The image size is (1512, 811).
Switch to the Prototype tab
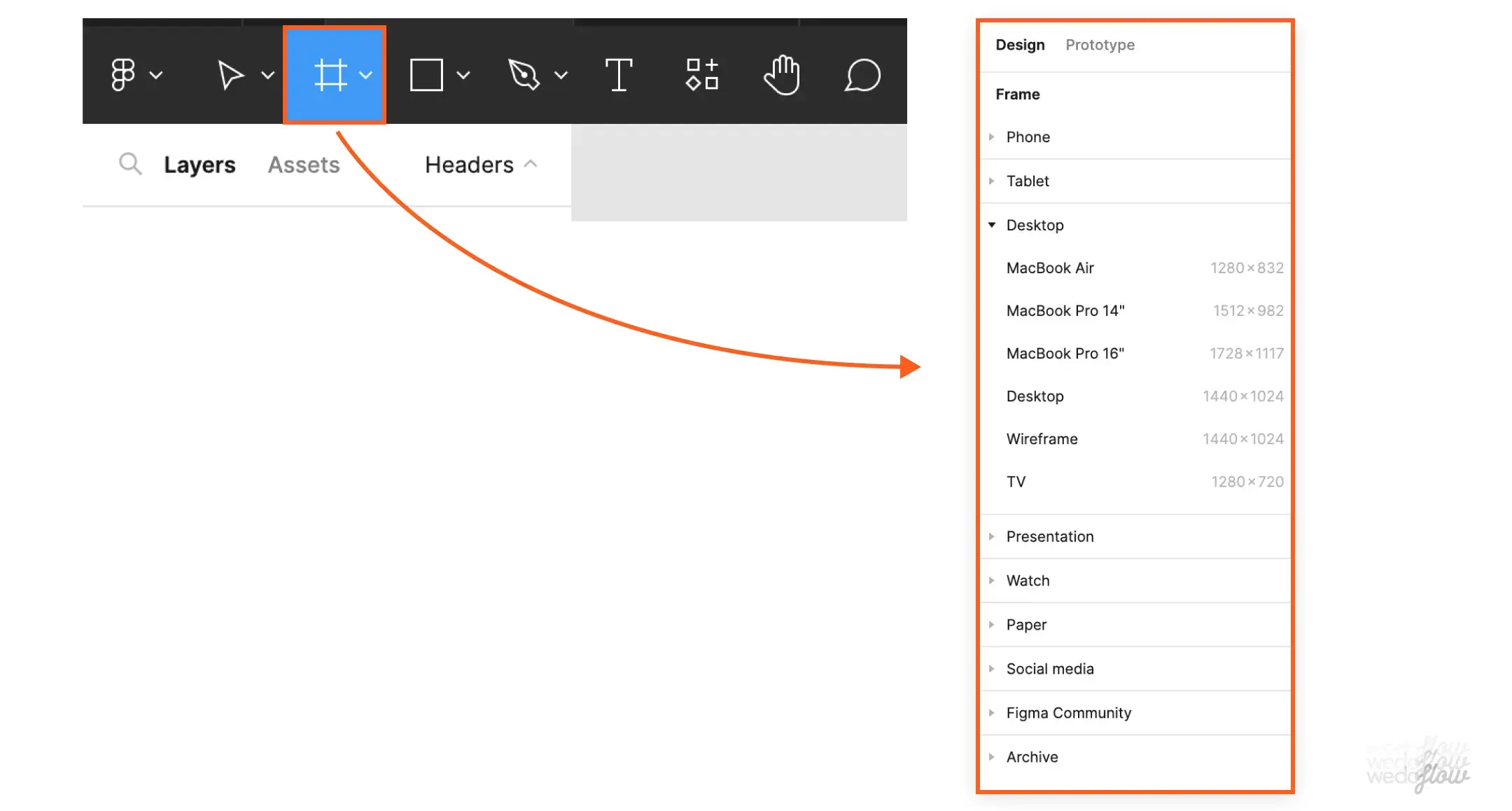[x=1100, y=45]
